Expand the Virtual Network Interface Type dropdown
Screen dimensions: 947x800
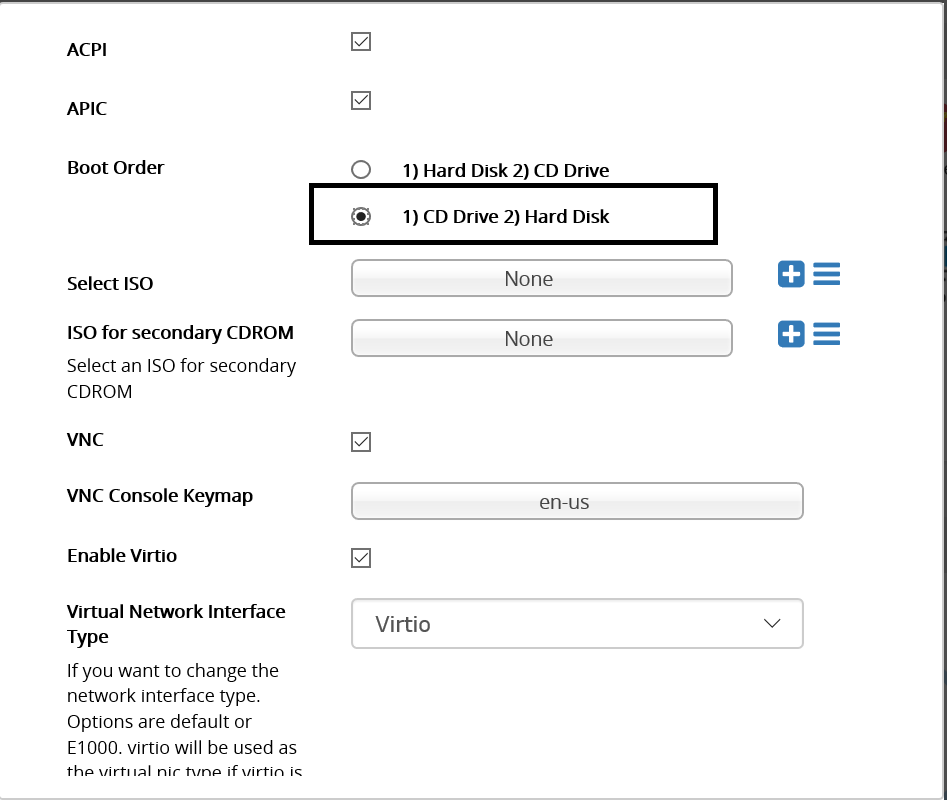tap(577, 624)
